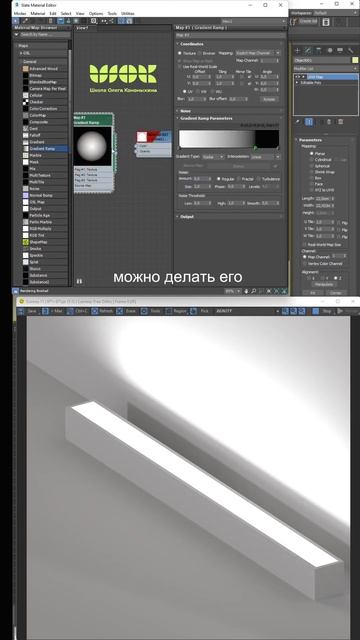
Task: Click the Manipulate button
Action: click(323, 284)
